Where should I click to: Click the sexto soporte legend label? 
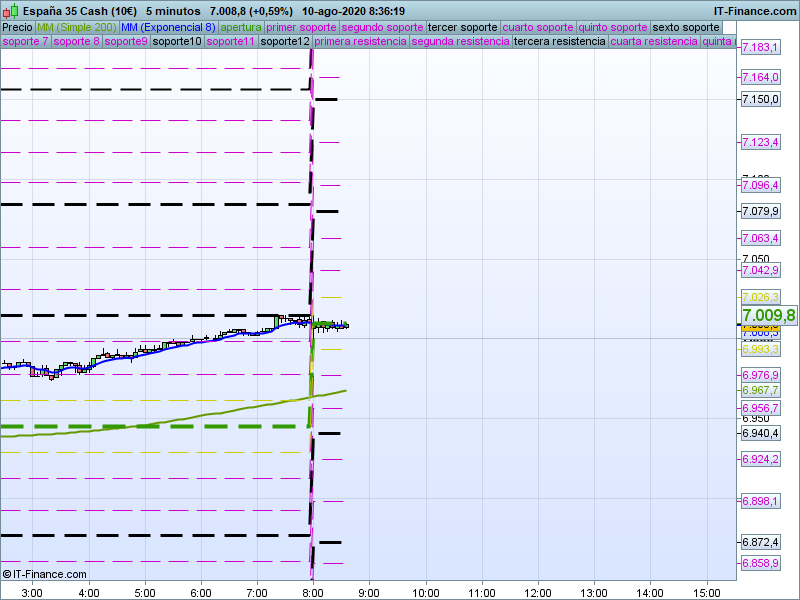tap(686, 27)
